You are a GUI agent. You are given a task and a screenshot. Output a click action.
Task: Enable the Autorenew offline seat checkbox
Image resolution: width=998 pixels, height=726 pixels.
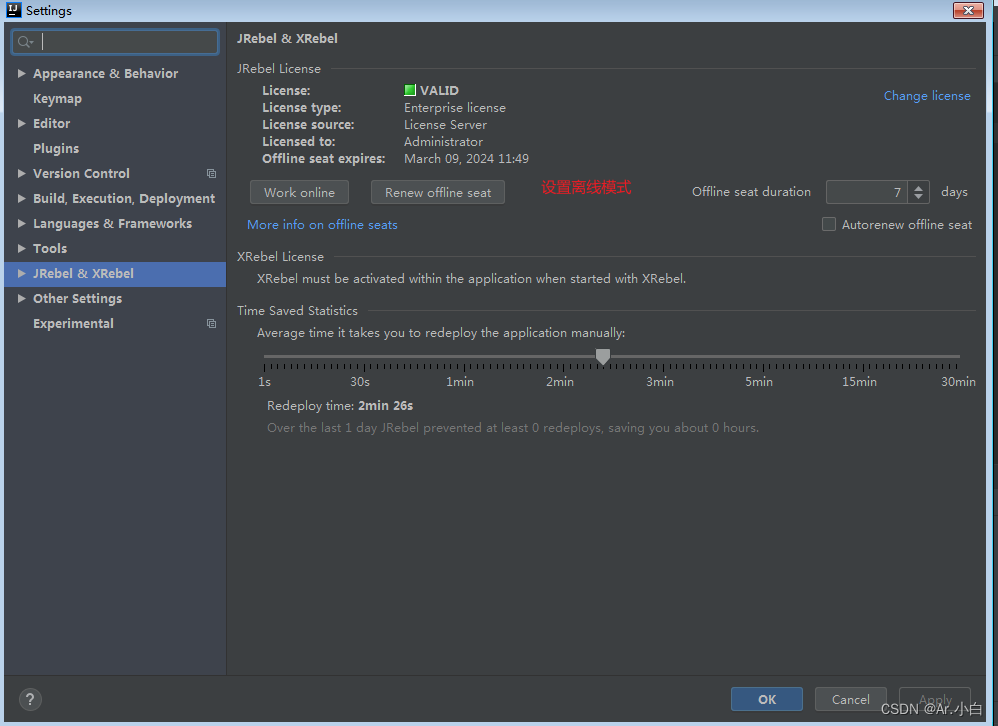[829, 224]
